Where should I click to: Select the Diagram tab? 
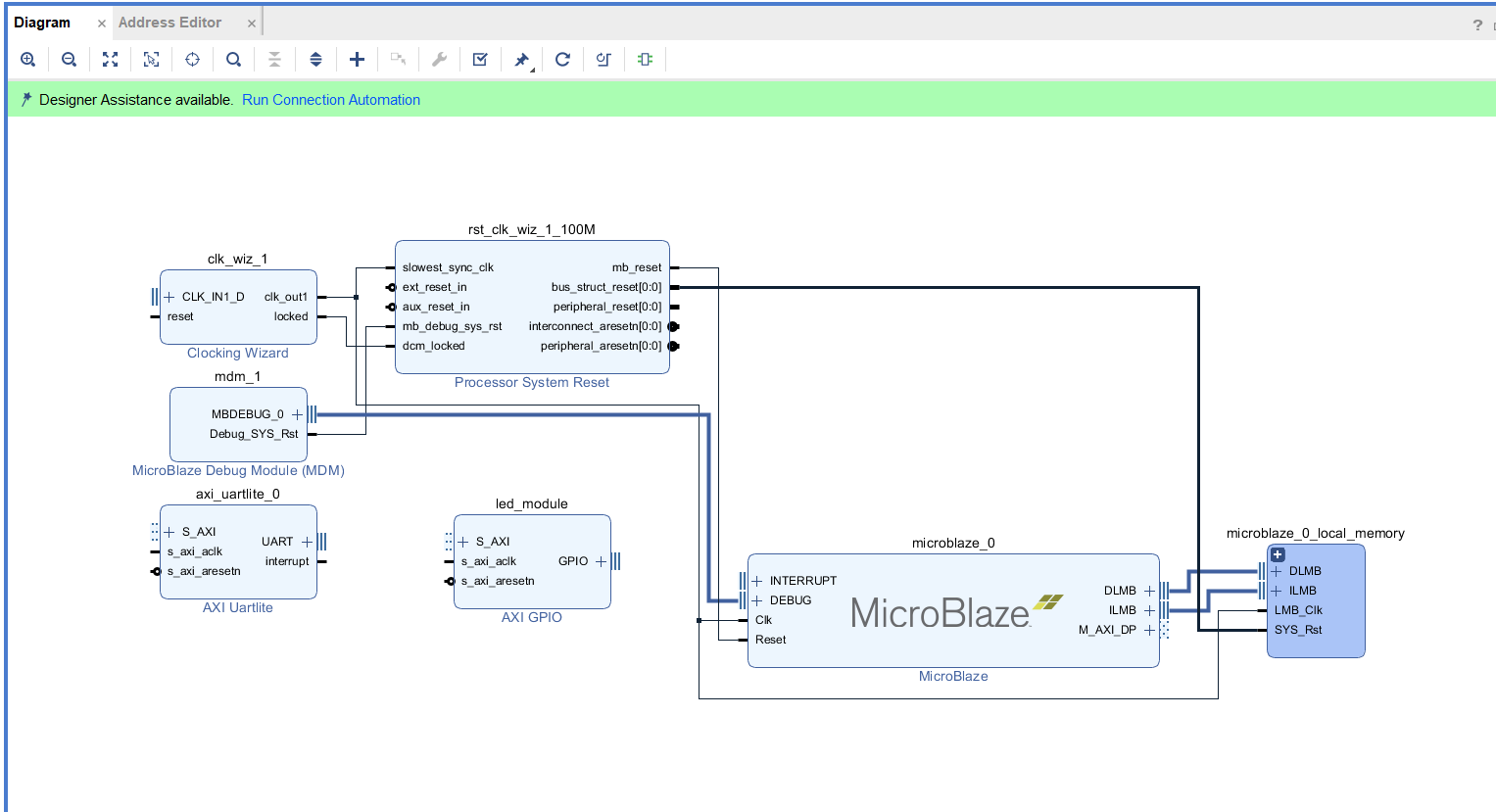42,23
